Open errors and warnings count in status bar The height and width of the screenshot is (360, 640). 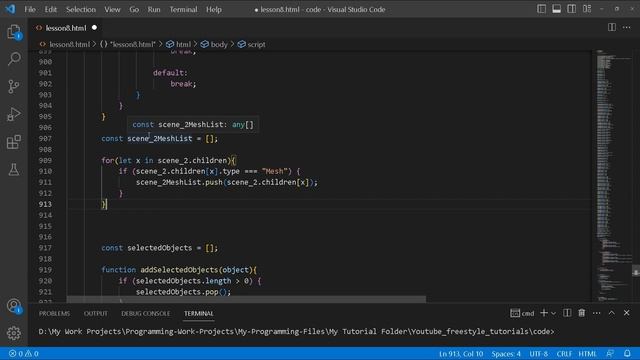coord(24,353)
